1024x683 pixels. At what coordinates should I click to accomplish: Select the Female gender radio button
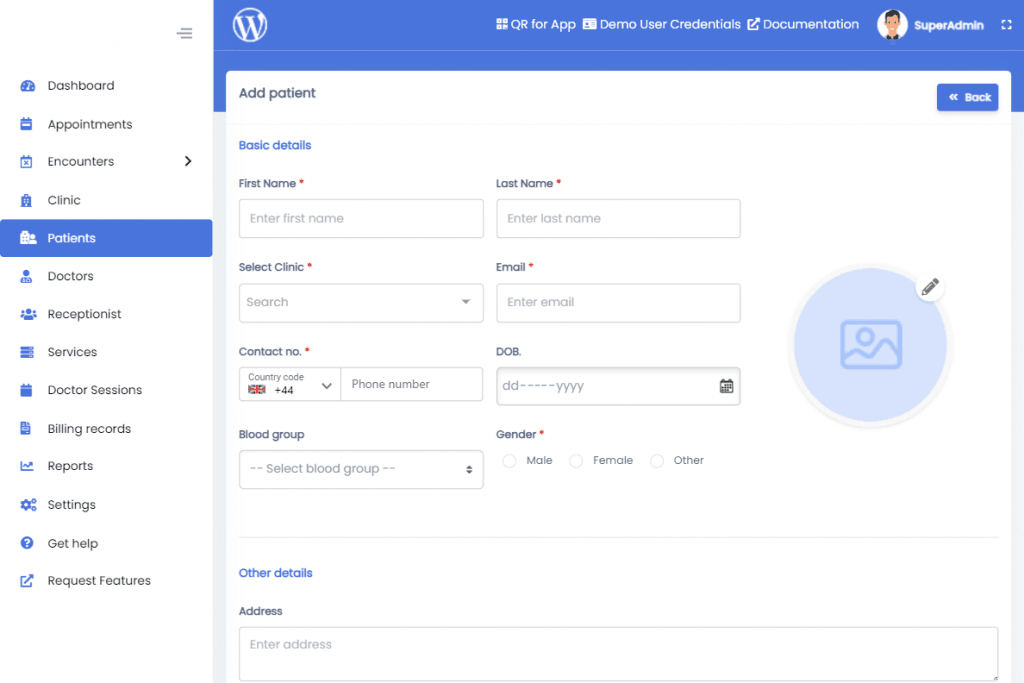576,461
